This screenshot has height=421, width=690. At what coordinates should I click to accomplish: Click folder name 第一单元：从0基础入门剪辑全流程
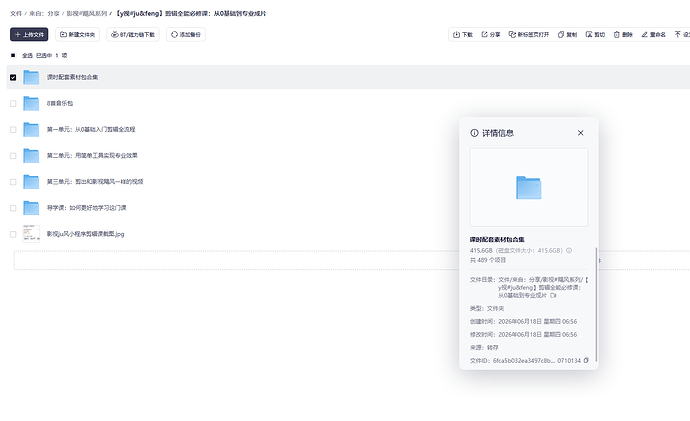91,129
